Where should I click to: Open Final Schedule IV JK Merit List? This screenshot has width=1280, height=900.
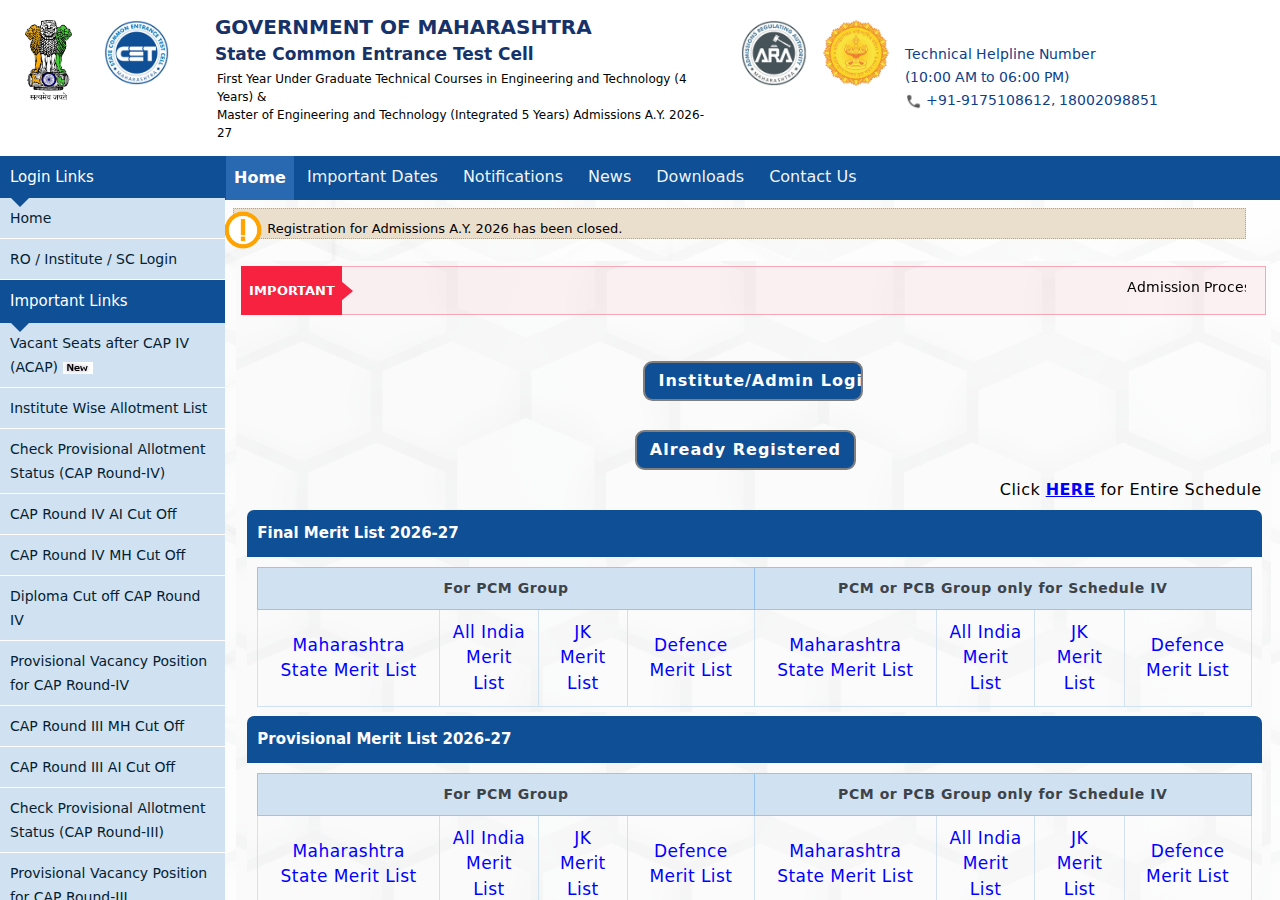1079,657
